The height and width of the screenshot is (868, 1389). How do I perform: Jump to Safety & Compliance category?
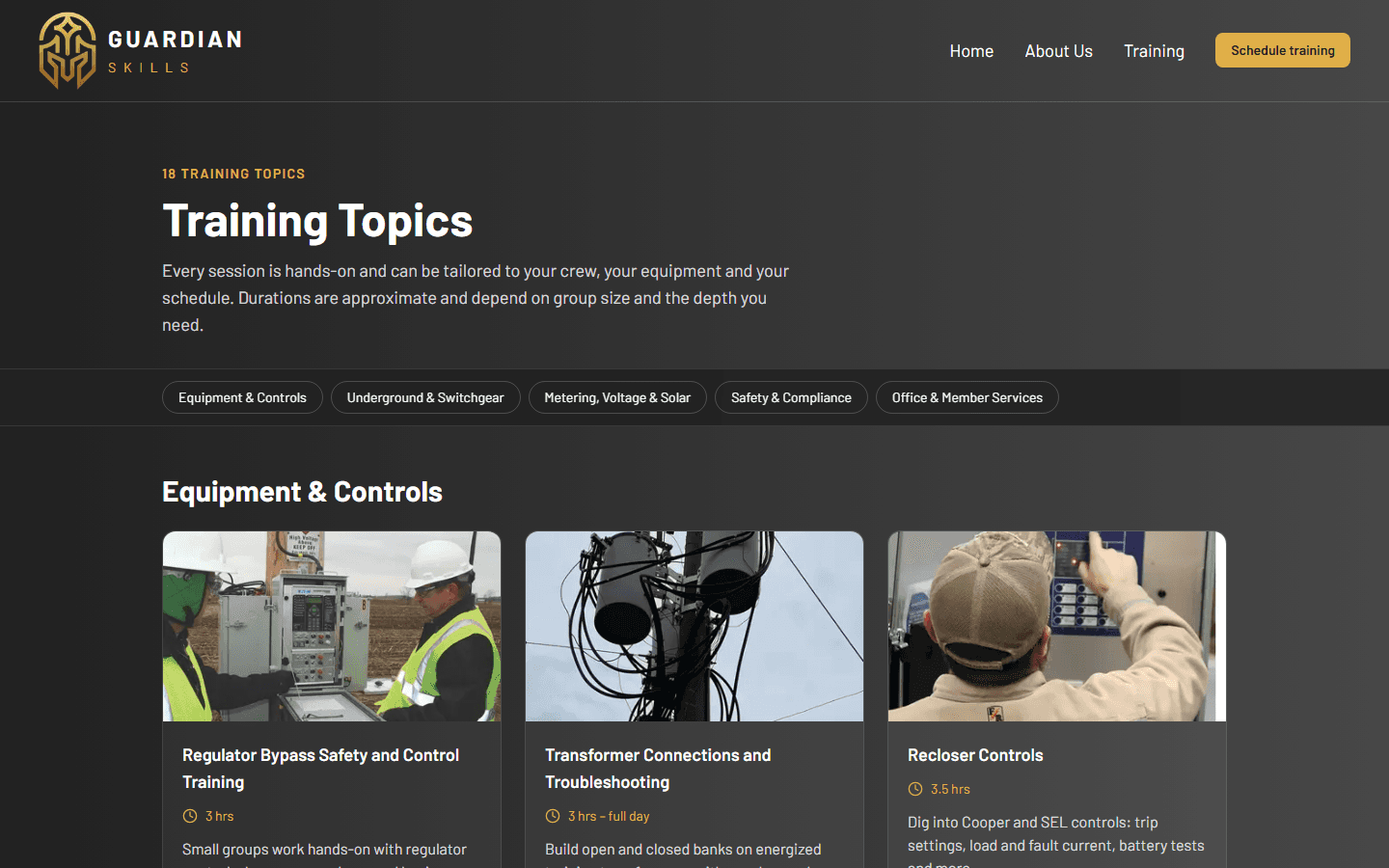pos(791,397)
